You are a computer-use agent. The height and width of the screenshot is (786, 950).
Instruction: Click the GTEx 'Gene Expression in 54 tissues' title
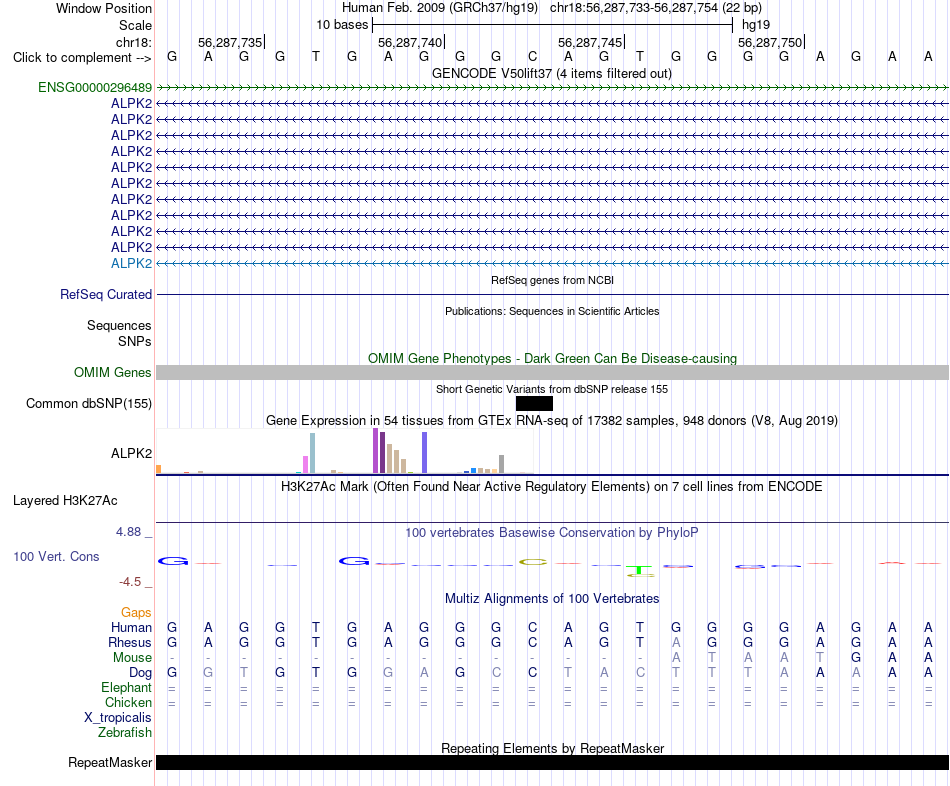[552, 421]
